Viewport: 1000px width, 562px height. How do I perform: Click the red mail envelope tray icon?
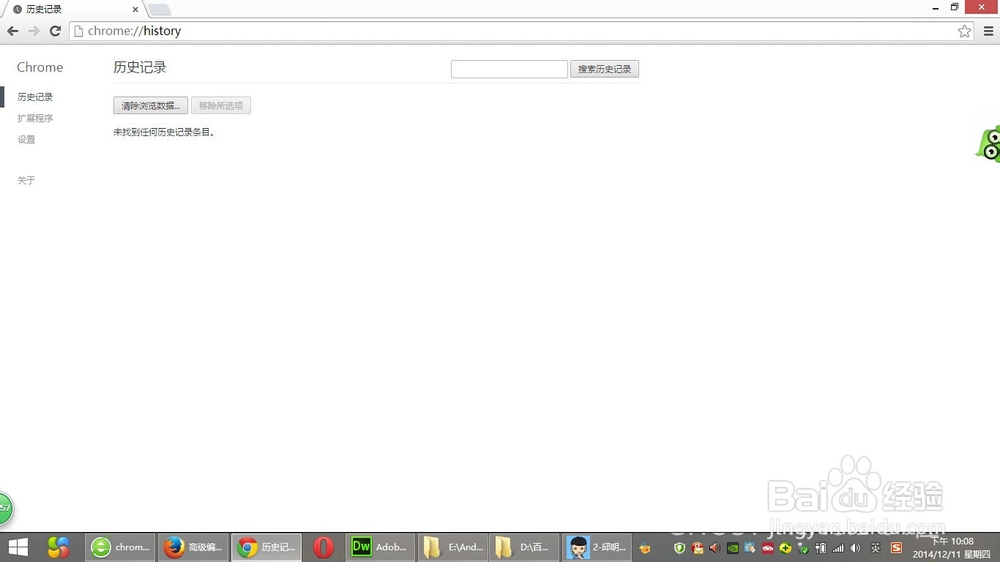coord(697,548)
